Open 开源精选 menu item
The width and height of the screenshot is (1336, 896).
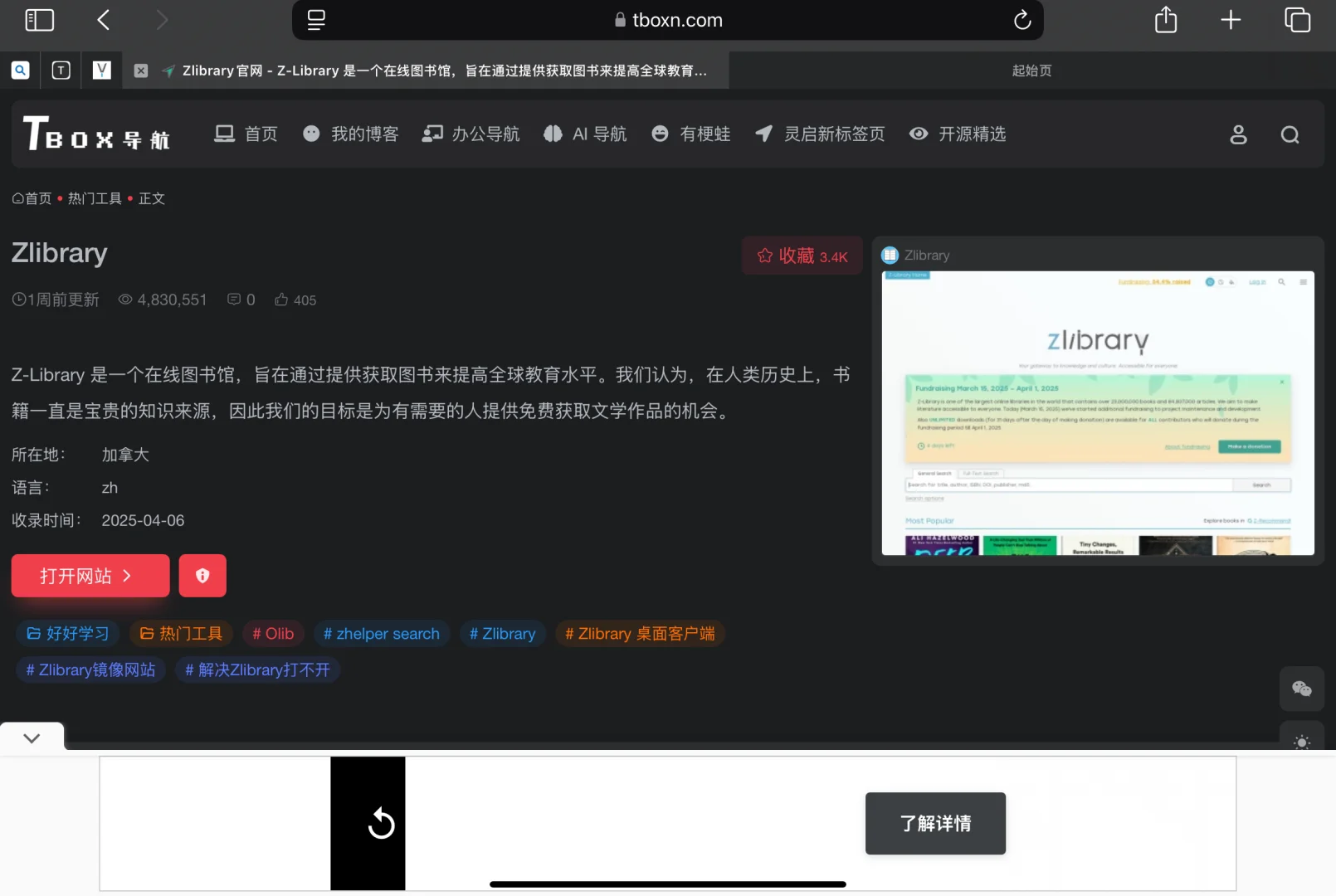click(957, 134)
